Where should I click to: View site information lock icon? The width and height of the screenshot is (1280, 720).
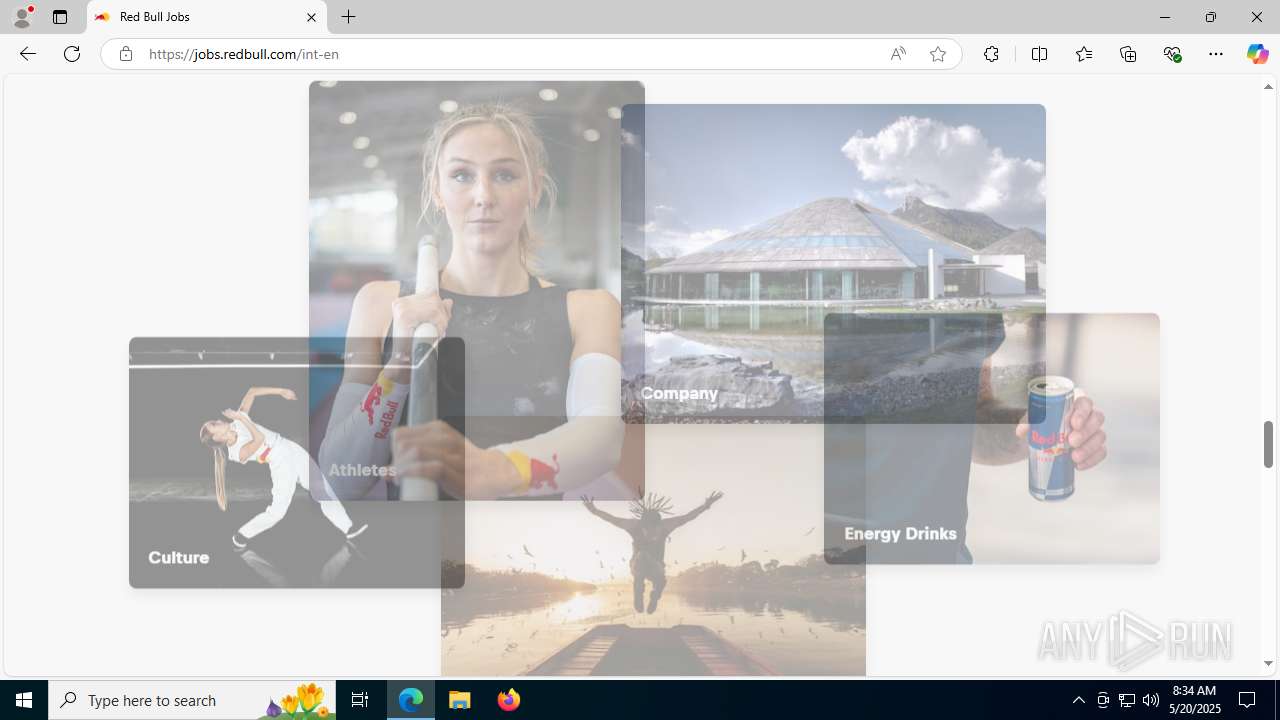125,54
